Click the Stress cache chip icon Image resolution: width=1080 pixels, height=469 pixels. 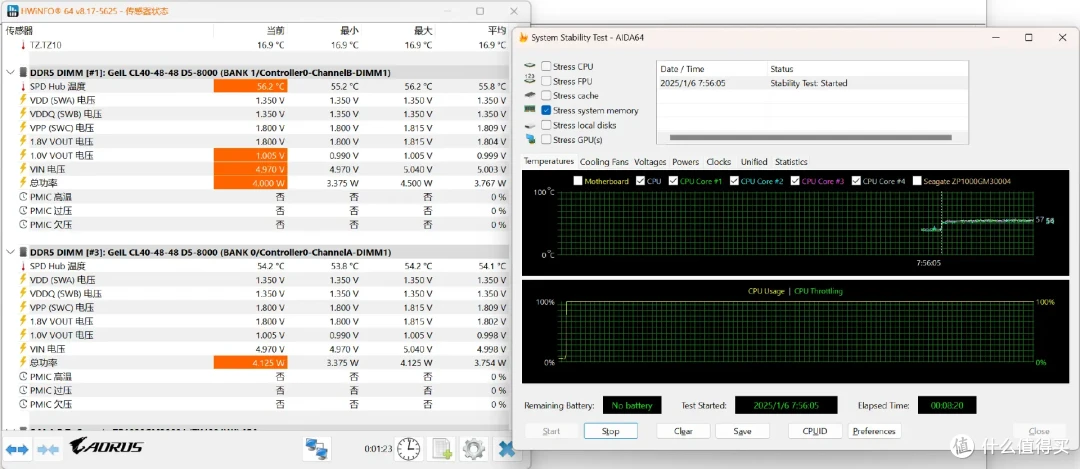[529, 96]
